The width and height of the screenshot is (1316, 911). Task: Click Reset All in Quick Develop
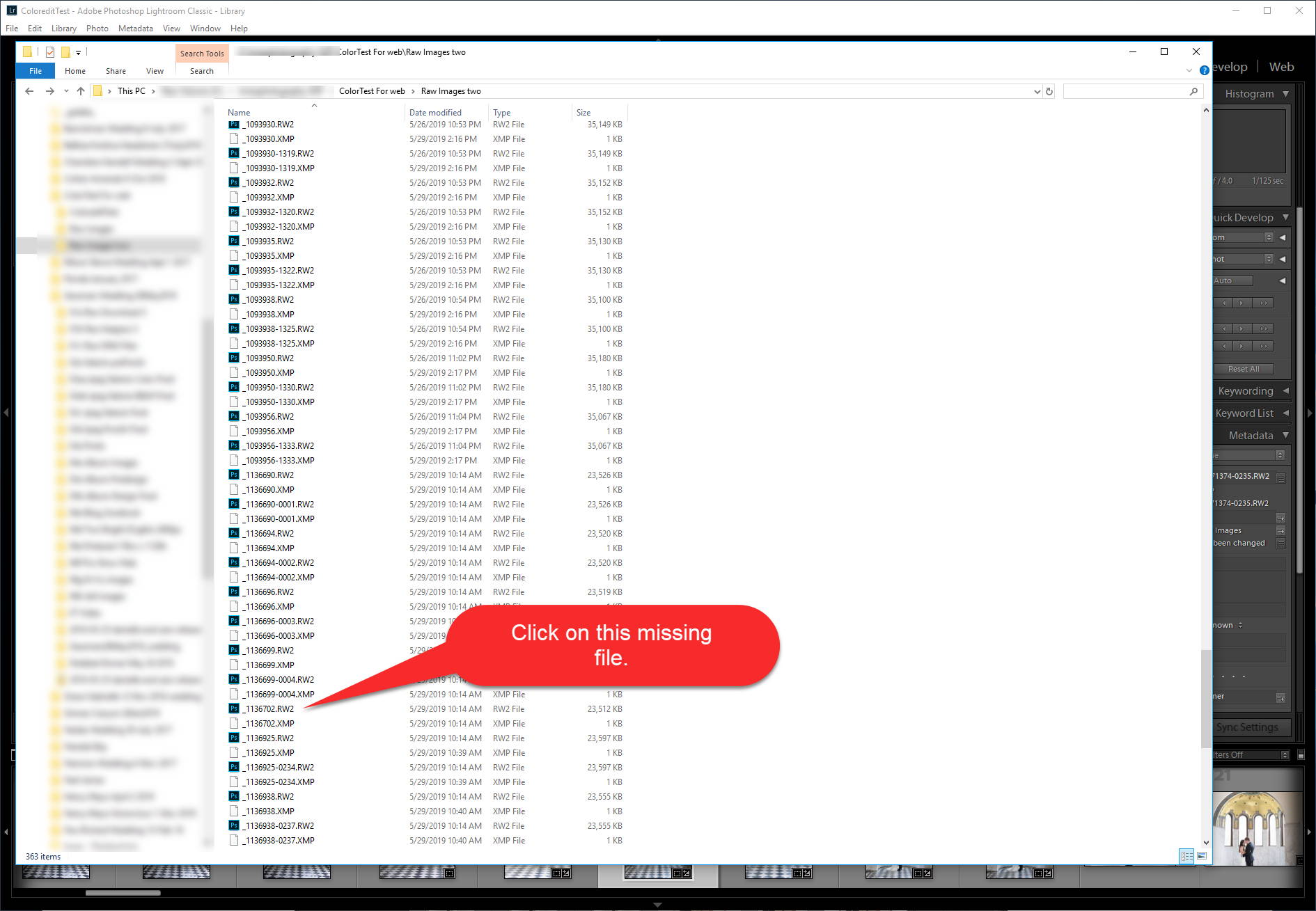(1244, 369)
